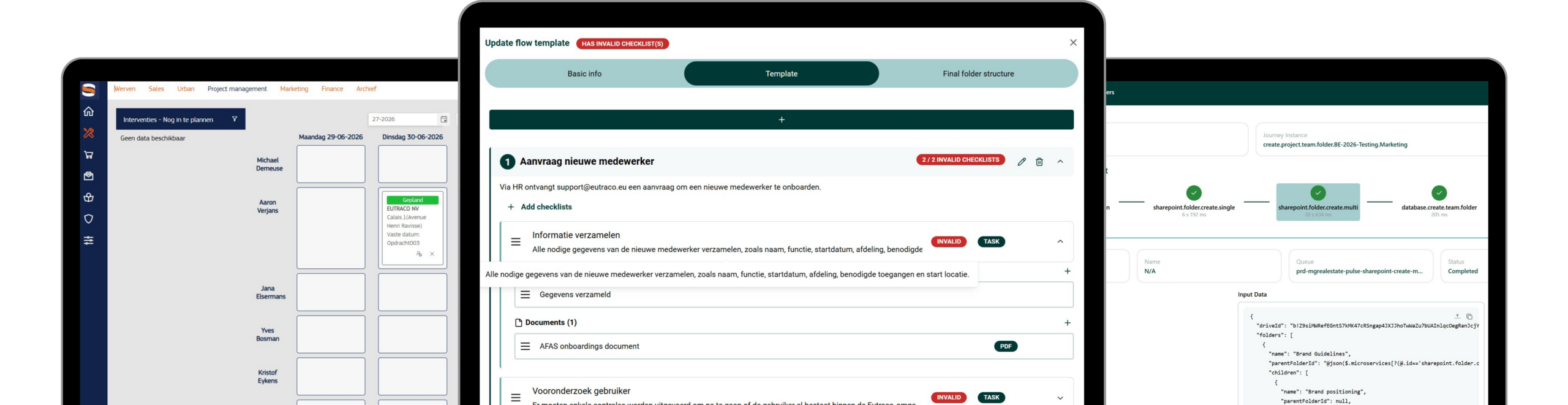Screen dimensions: 1568x405
Task: Click the Gepland status label on the card
Action: [x=412, y=200]
